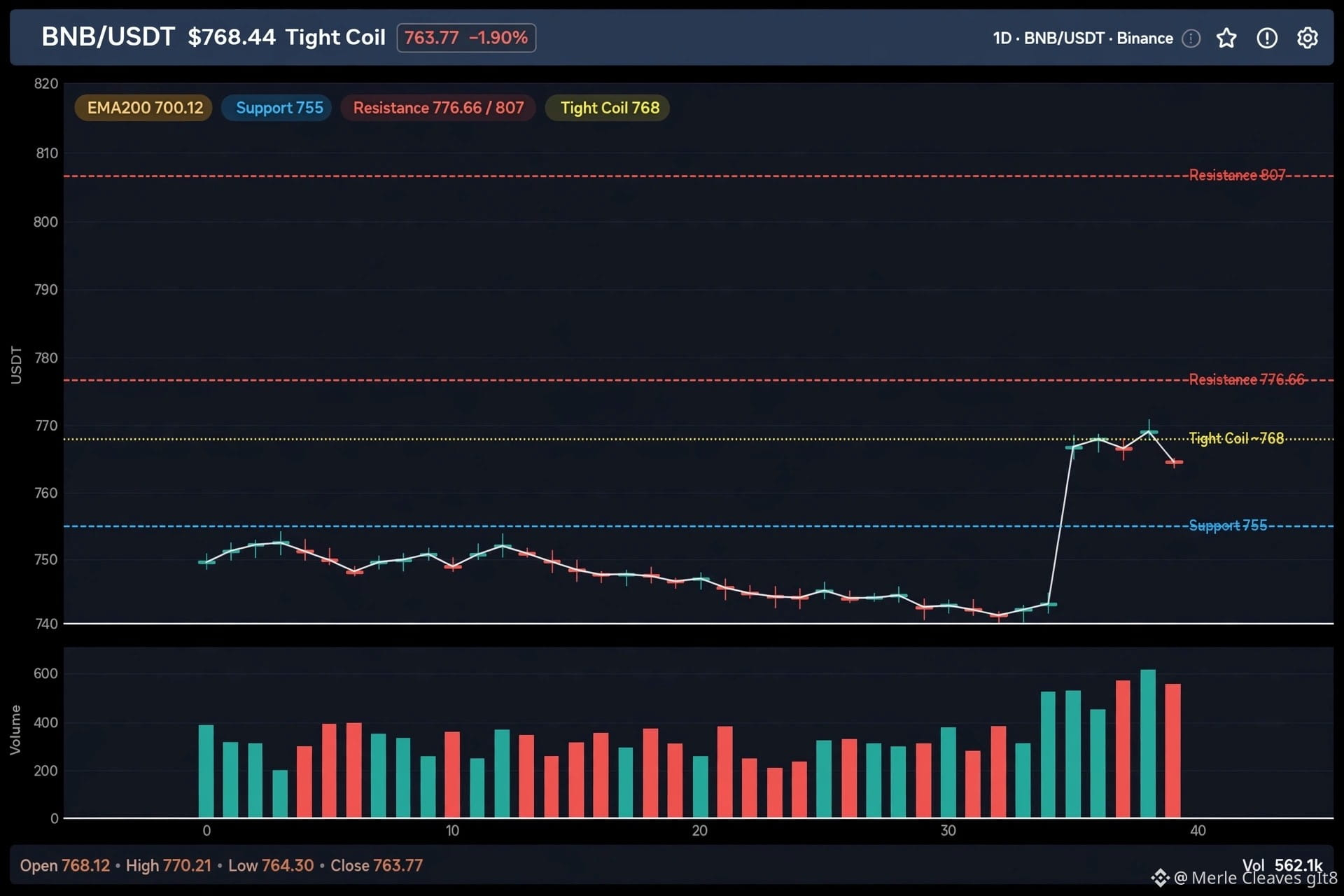Toggle the Support 755 pill
Screen dimensions: 1344x896
pos(278,108)
